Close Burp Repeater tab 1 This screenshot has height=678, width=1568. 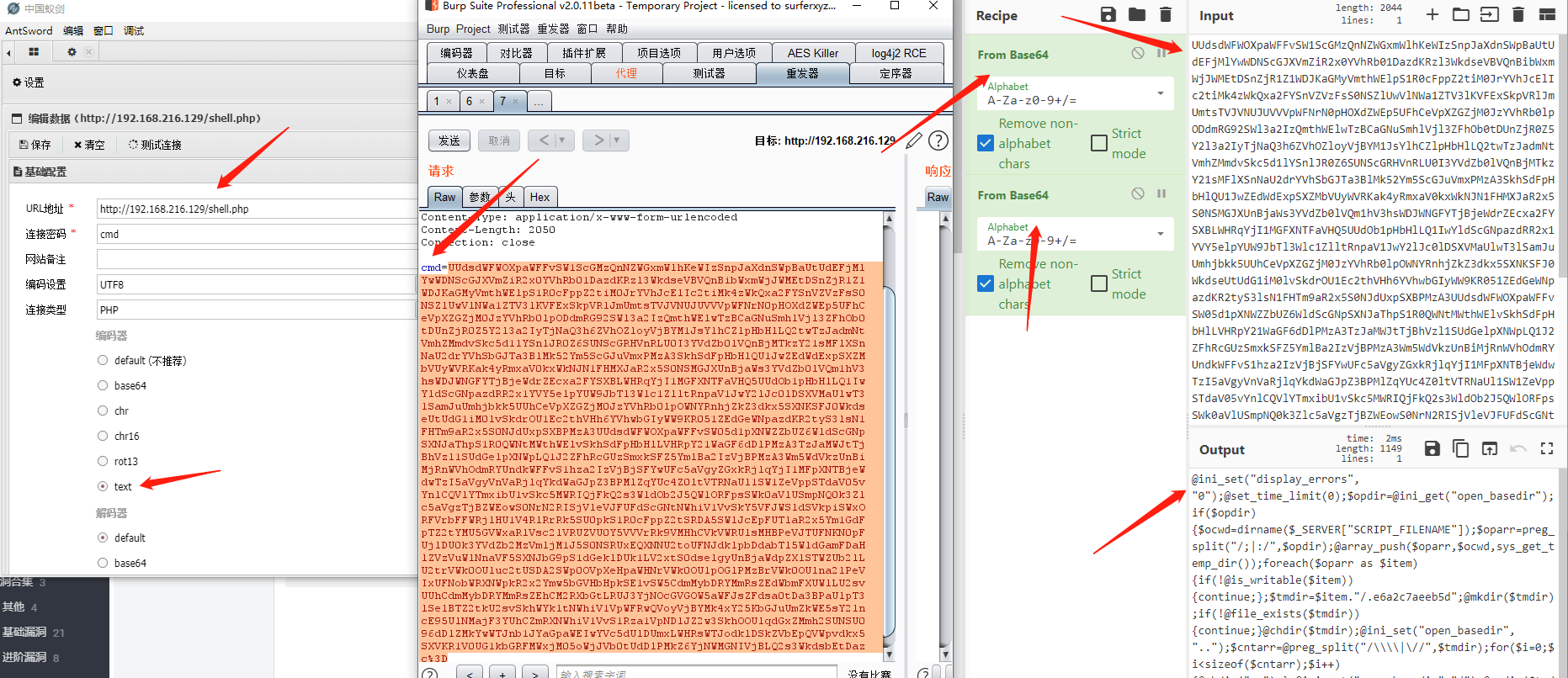click(449, 102)
